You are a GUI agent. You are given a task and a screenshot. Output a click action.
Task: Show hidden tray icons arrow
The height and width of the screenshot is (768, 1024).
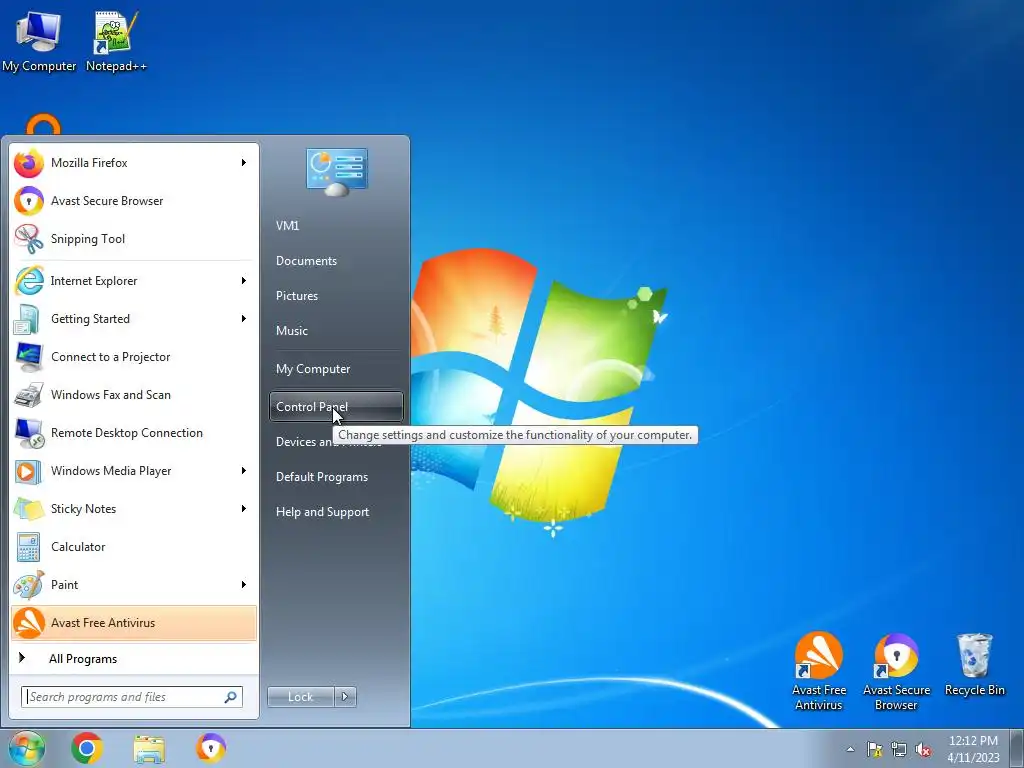tap(850, 749)
